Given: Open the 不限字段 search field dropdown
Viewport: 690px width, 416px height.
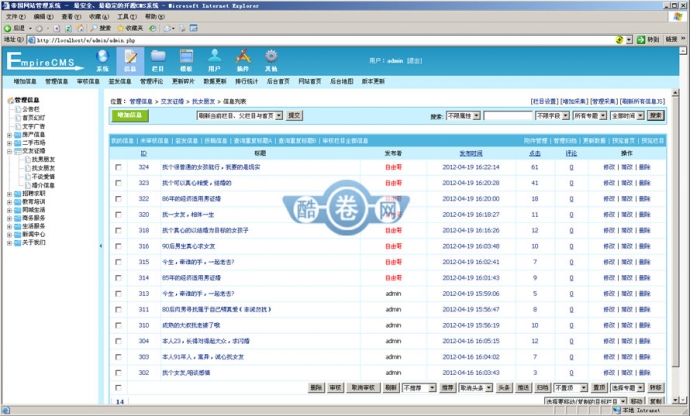Looking at the screenshot, I should [x=552, y=116].
